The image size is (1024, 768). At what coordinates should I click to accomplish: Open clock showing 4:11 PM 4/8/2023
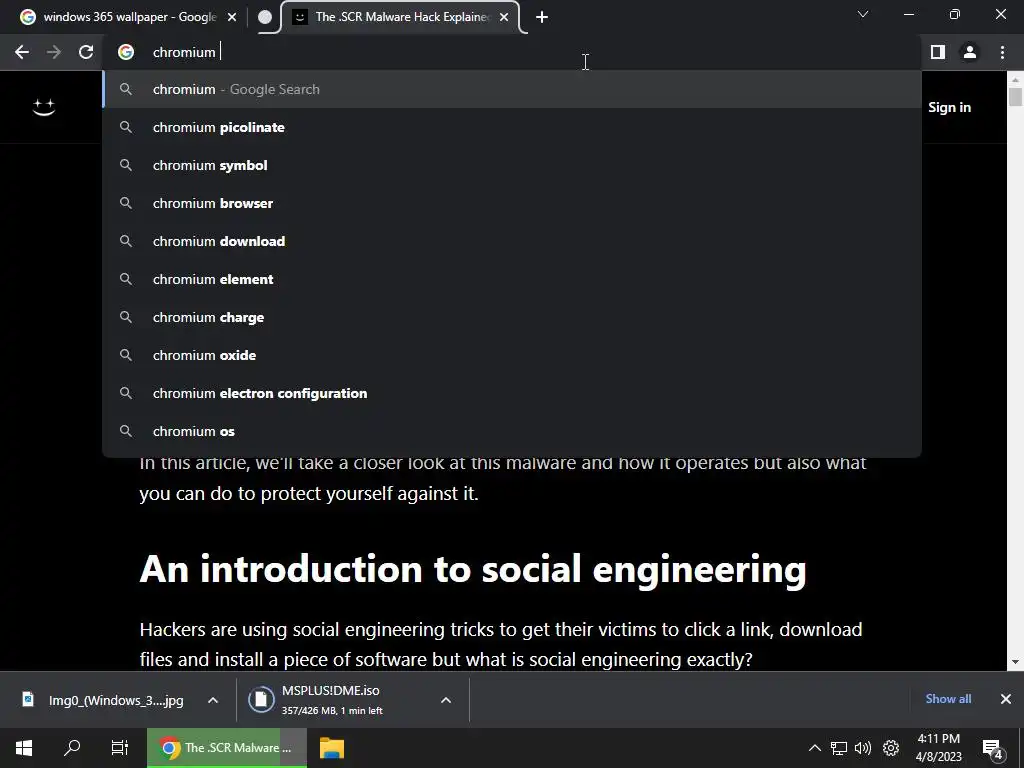tap(938, 748)
